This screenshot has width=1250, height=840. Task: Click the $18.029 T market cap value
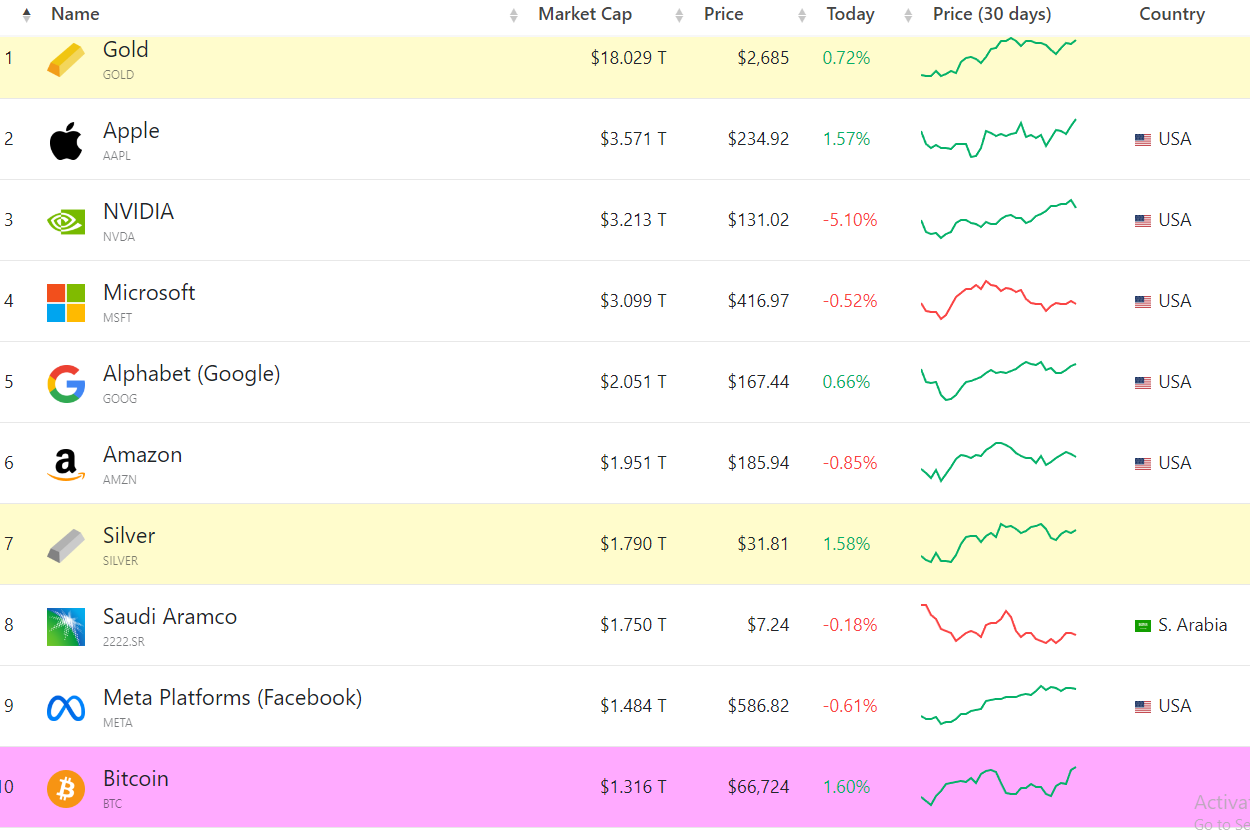click(628, 58)
